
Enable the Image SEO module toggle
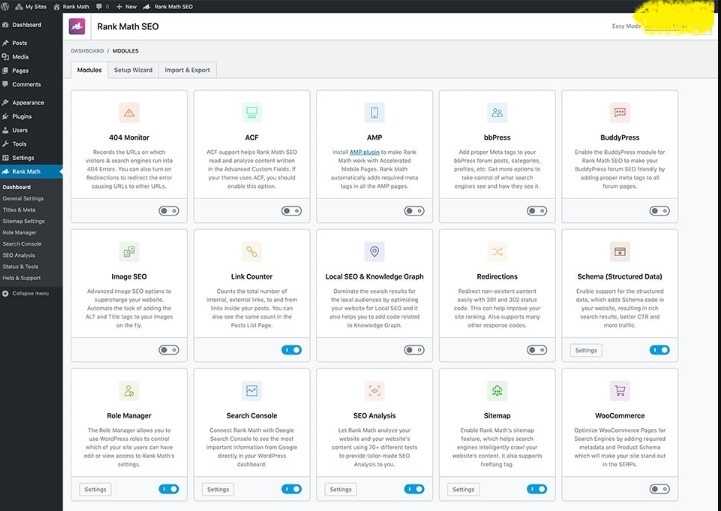tap(169, 350)
